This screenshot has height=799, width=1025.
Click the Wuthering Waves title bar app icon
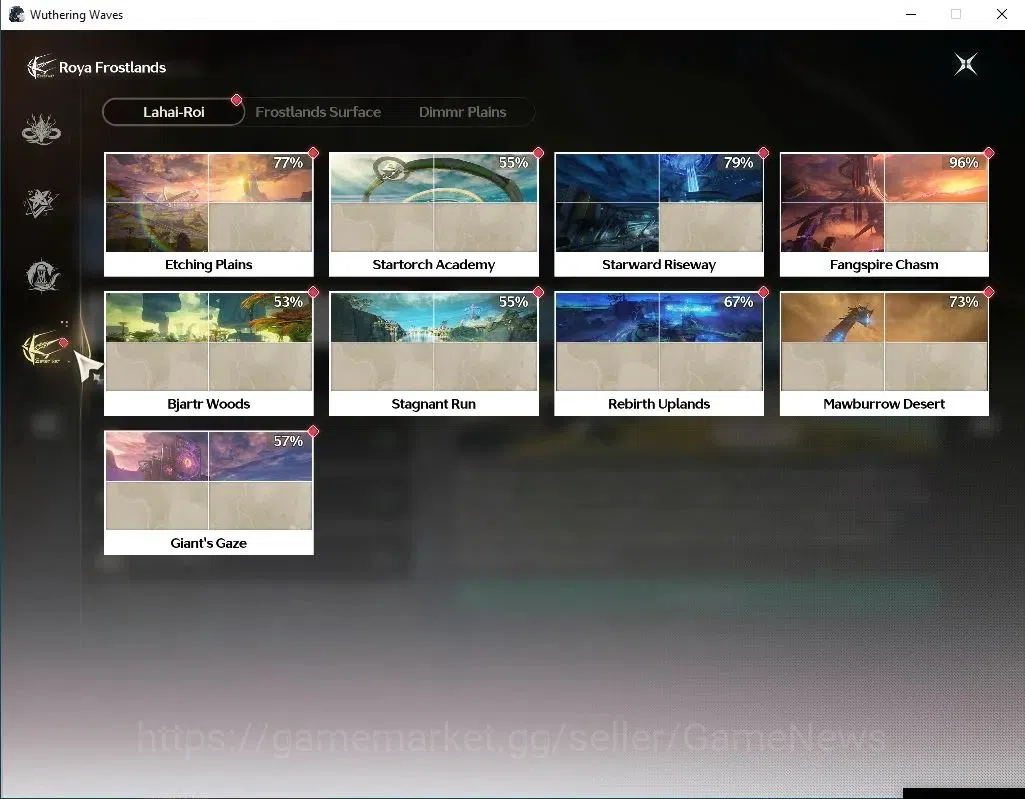[x=16, y=14]
